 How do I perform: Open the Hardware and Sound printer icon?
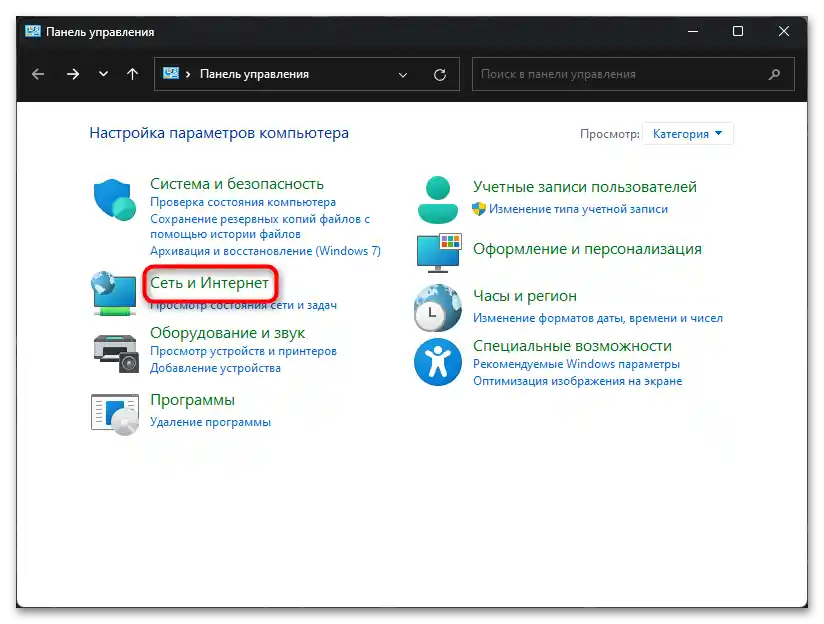116,353
